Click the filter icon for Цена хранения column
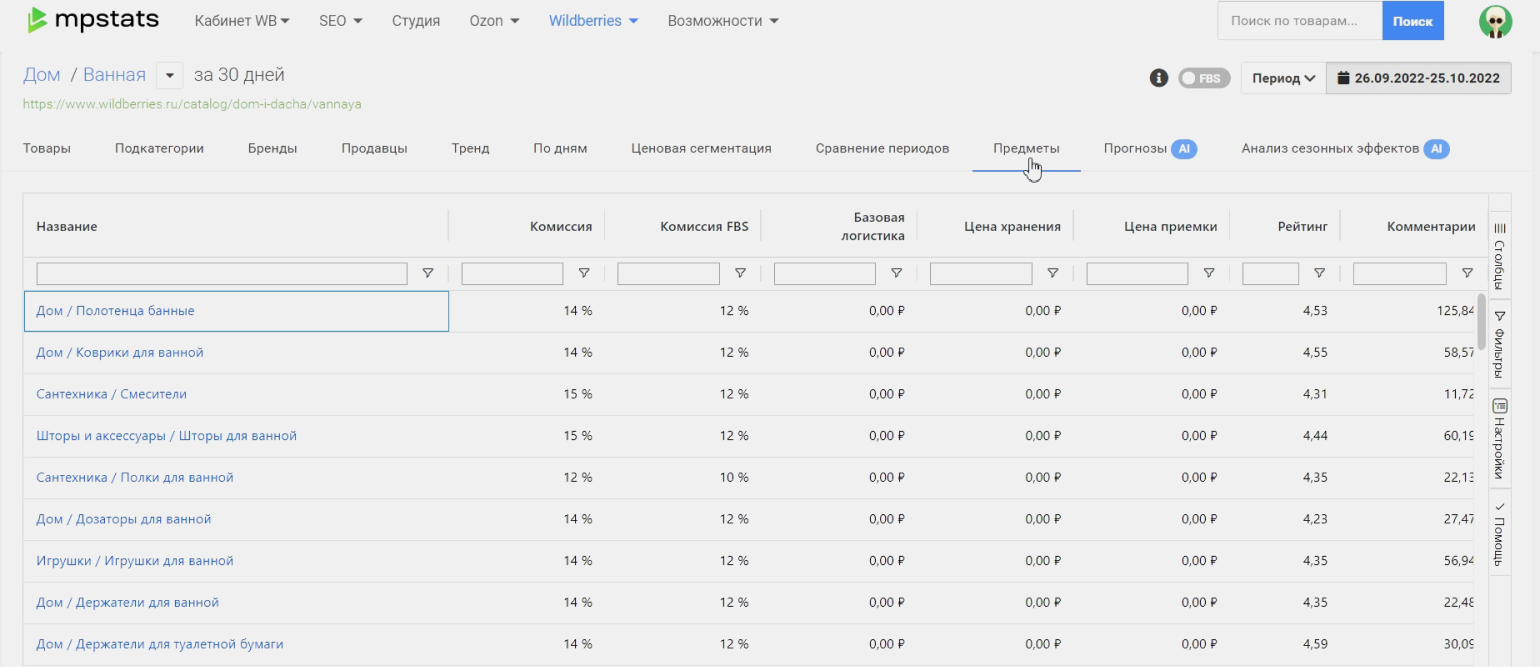 (x=1052, y=273)
